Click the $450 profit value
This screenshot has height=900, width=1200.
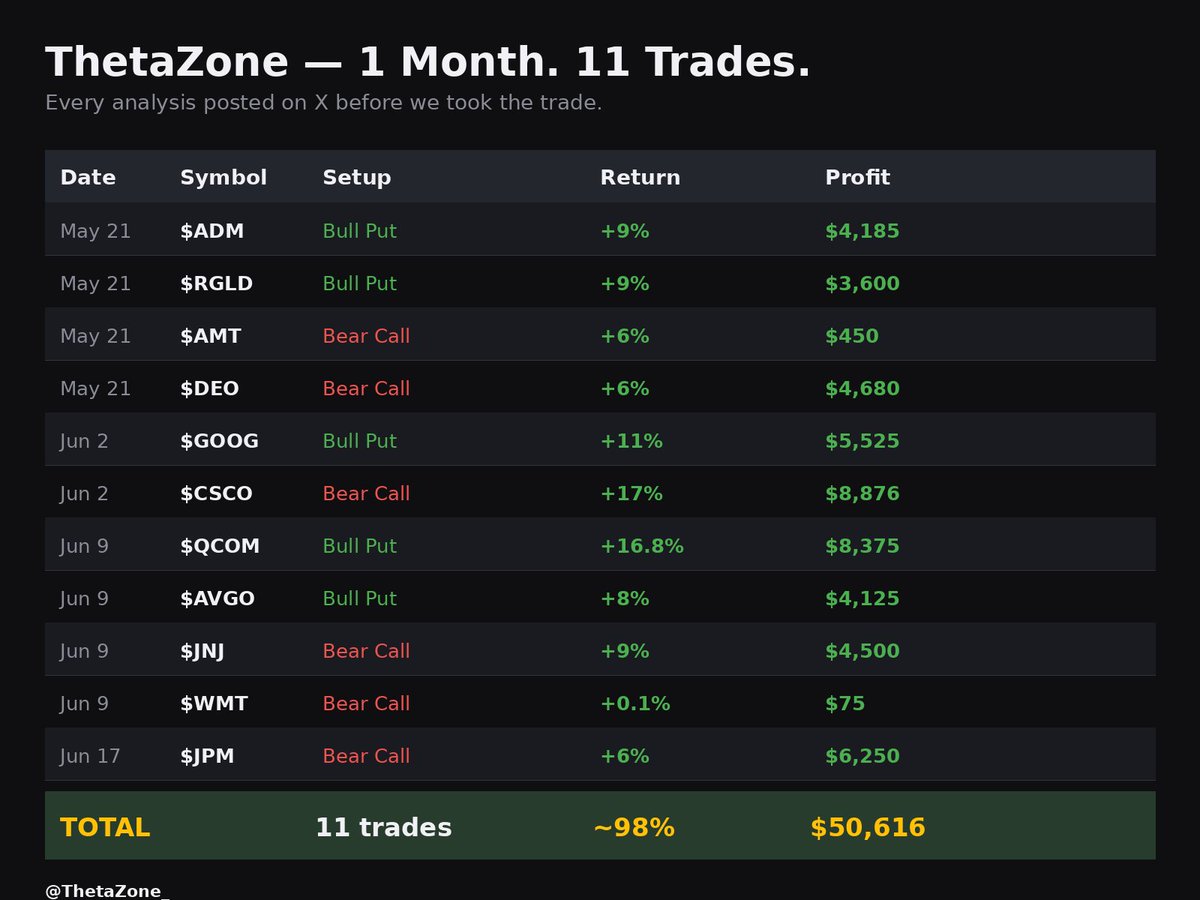click(852, 336)
